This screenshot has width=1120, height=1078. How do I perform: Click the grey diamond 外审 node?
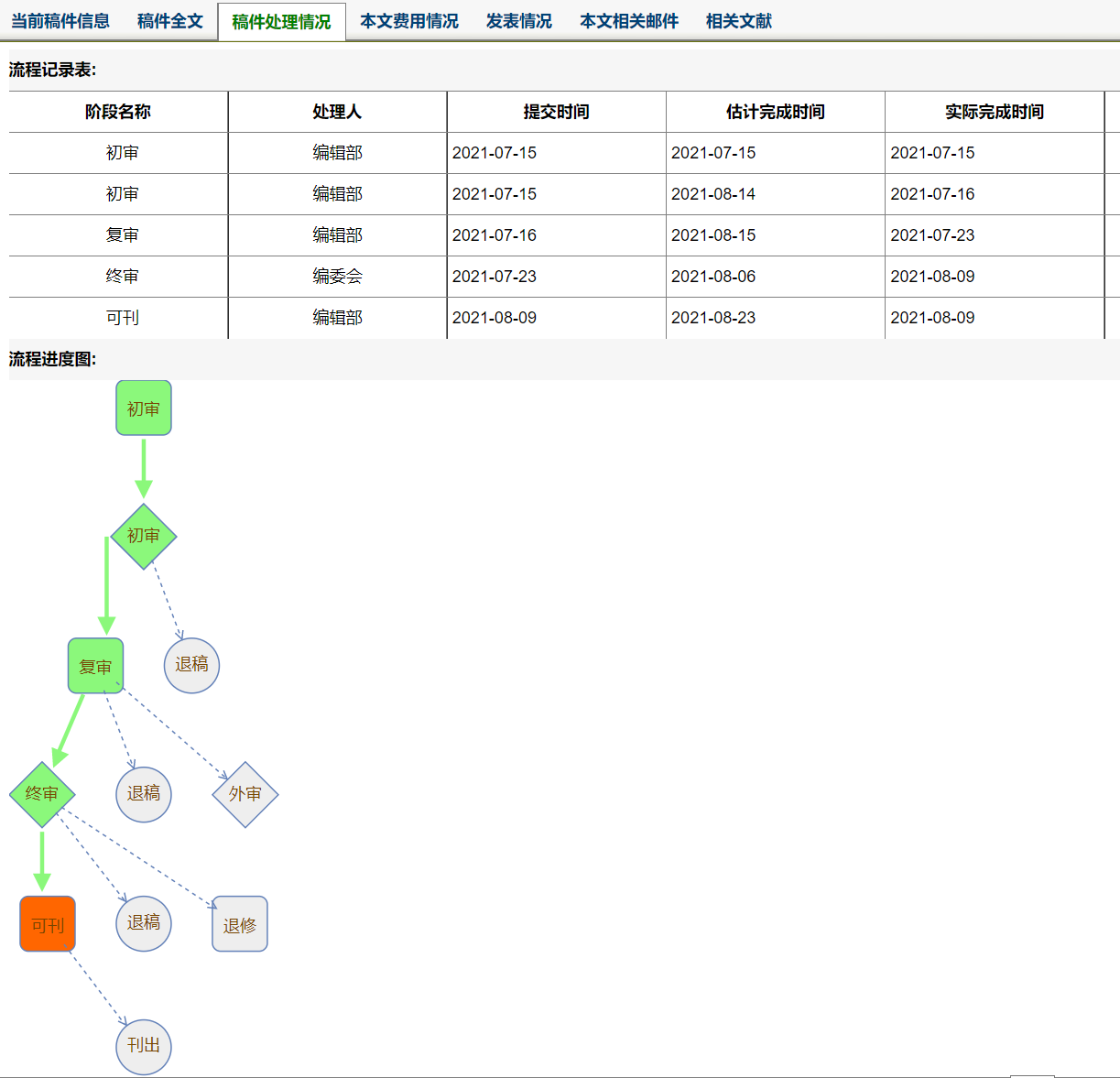point(245,794)
